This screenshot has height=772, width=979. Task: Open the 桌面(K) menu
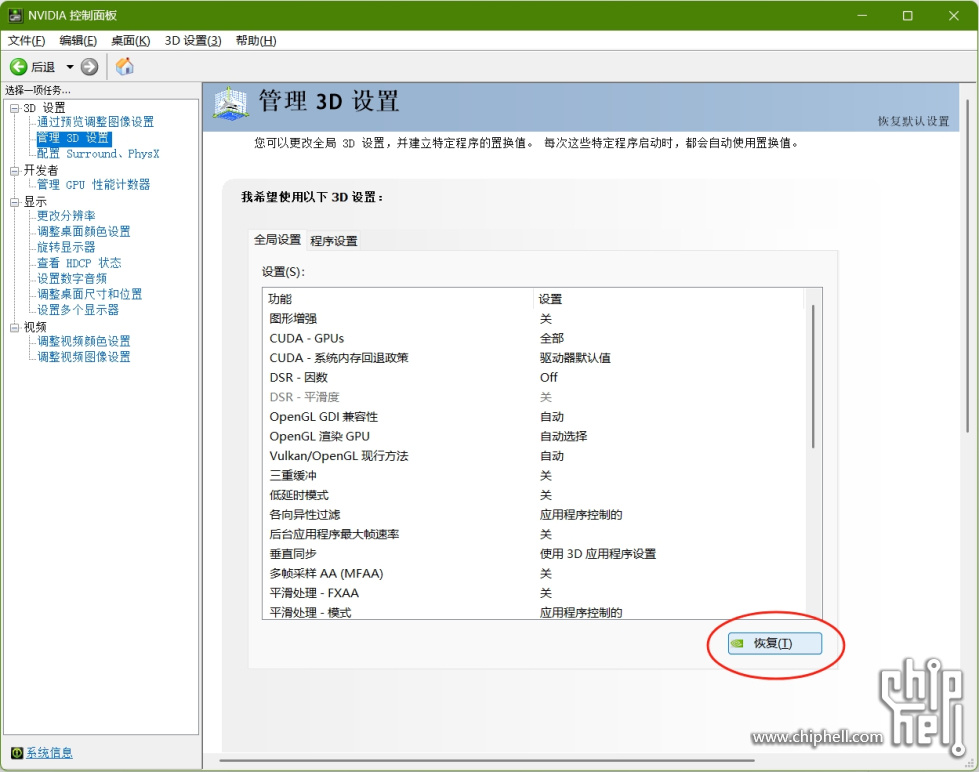130,41
